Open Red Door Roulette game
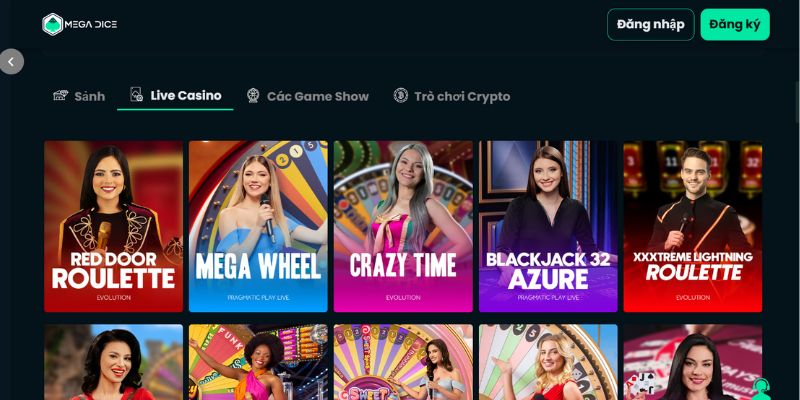This screenshot has height=400, width=800. (113, 227)
